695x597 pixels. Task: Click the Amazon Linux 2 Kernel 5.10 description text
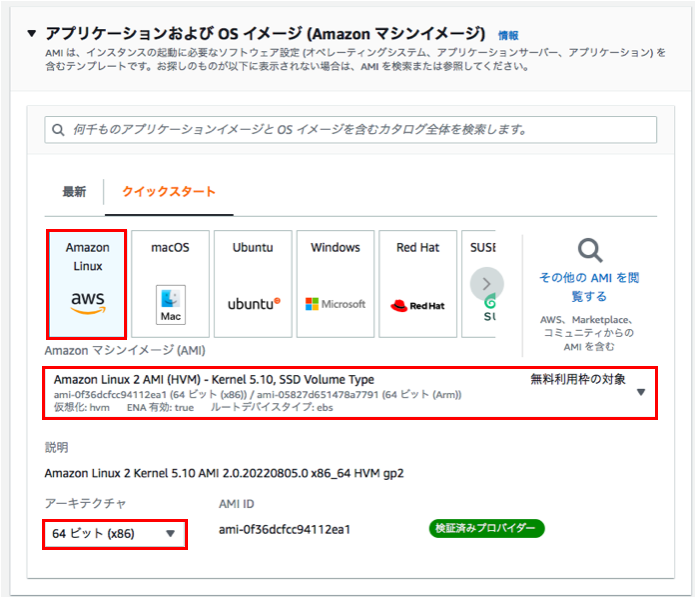(224, 473)
